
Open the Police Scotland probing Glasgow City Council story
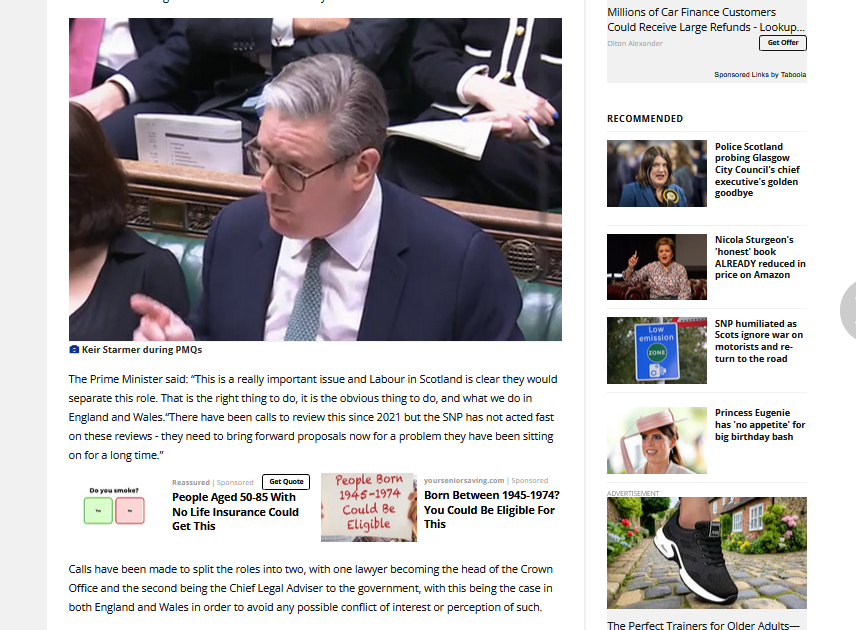click(x=757, y=170)
